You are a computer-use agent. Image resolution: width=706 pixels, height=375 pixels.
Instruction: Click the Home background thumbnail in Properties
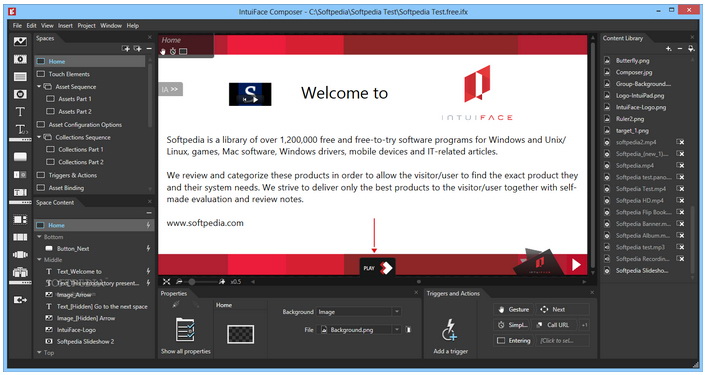point(240,334)
